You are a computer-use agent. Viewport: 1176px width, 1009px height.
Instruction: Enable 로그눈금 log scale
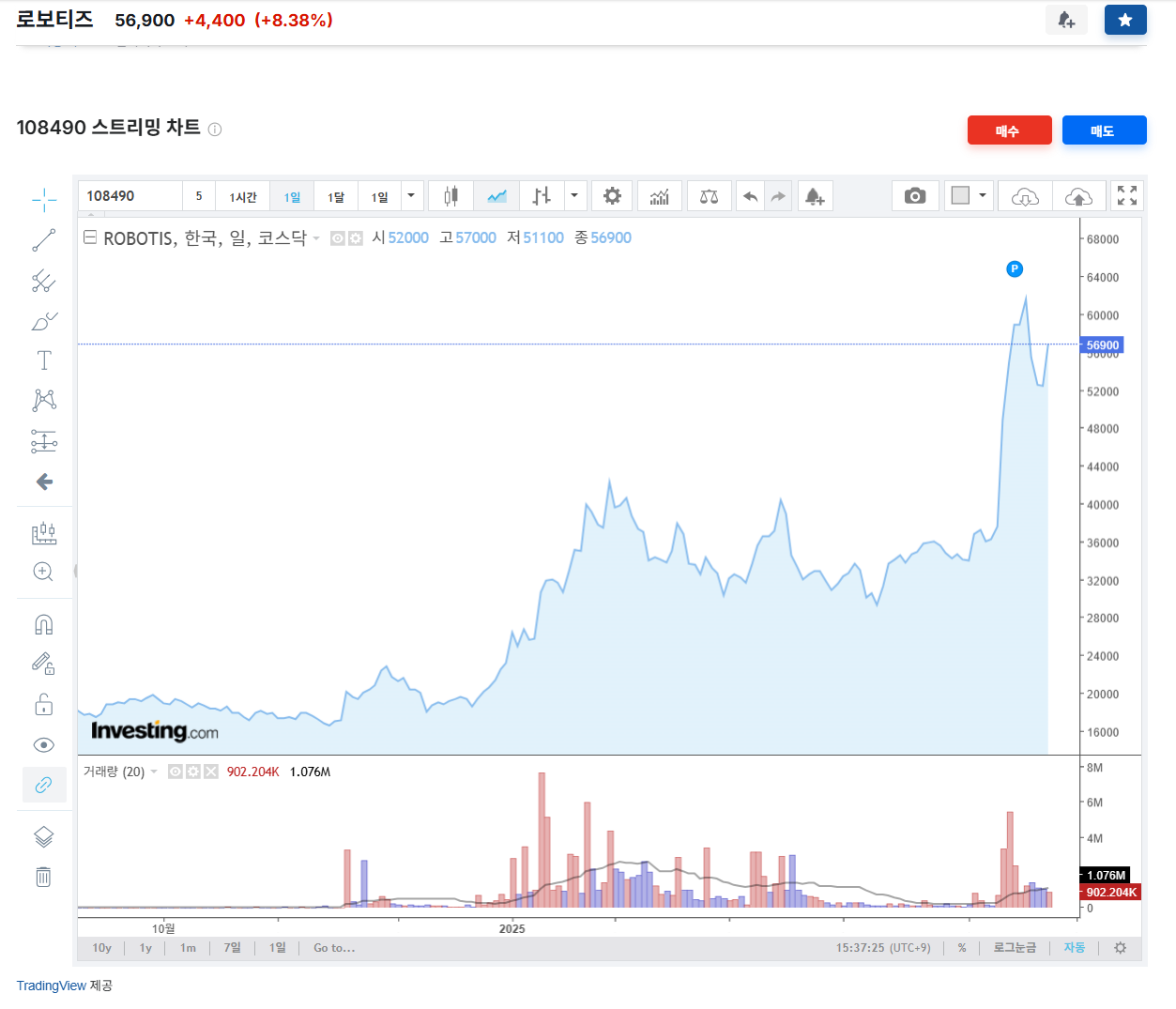click(1015, 948)
